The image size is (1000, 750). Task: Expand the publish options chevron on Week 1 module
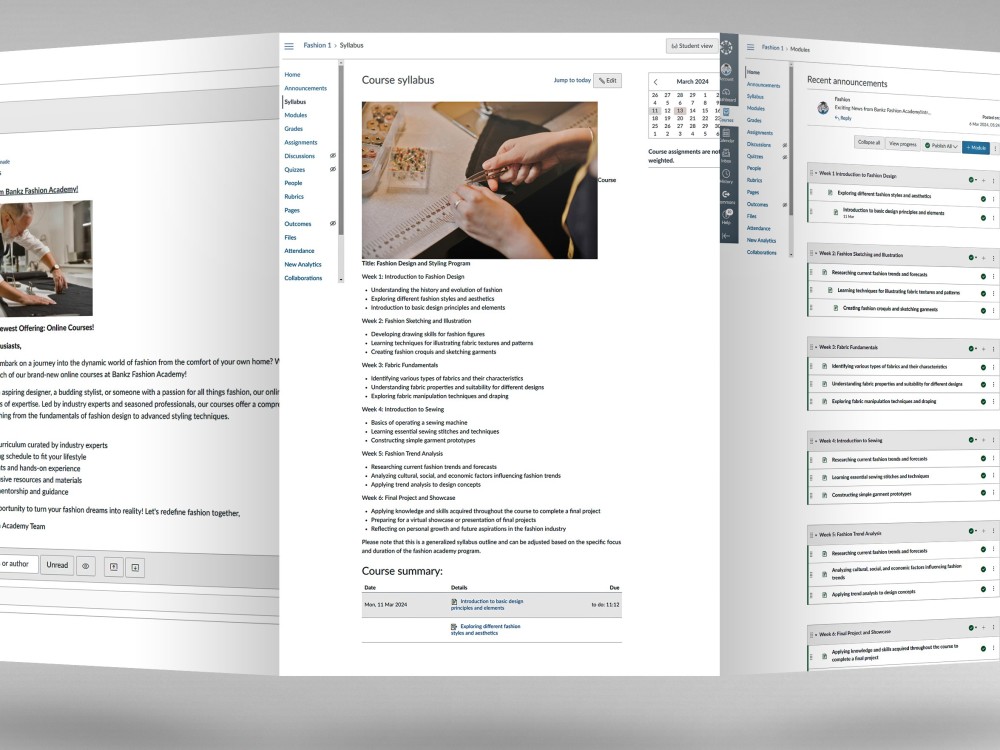[976, 180]
